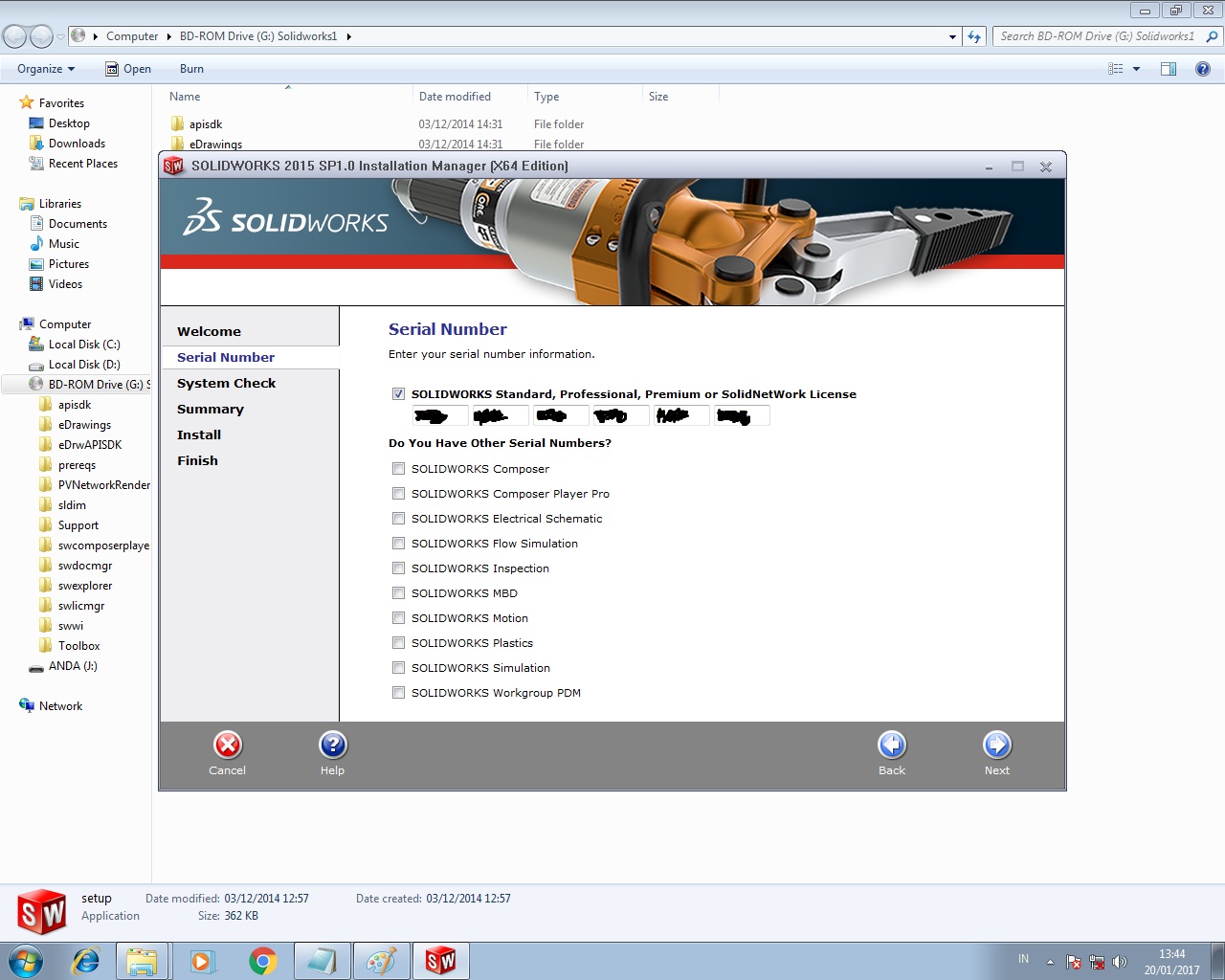This screenshot has height=980, width=1225.
Task: Launch Google Chrome from the taskbar
Action: point(262,961)
